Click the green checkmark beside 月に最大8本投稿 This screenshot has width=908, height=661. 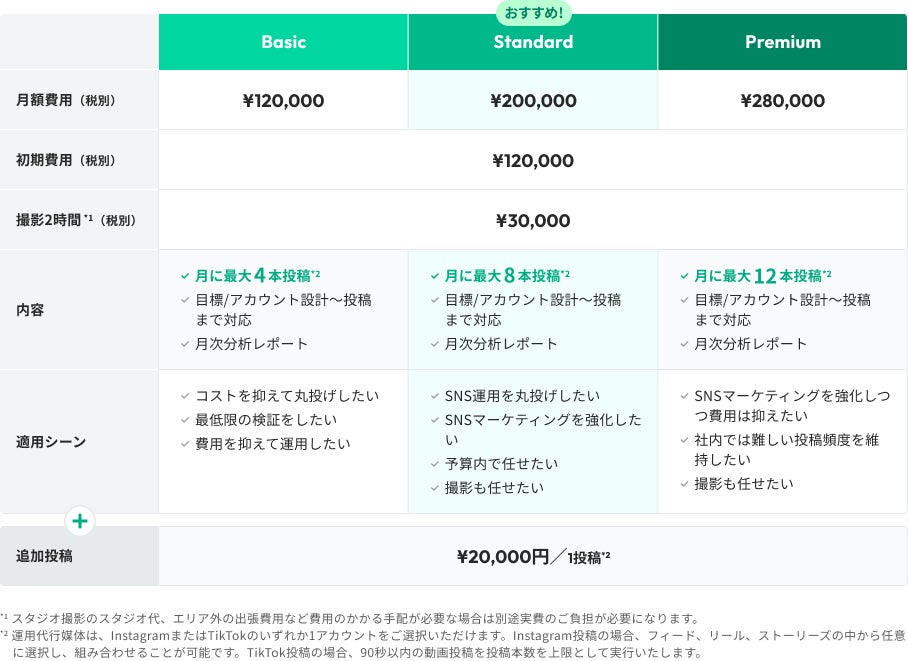click(435, 276)
